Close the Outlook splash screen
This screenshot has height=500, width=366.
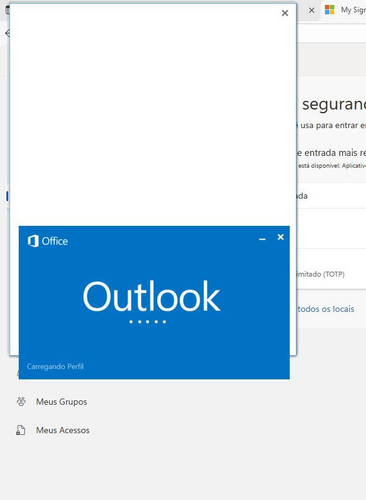coord(281,237)
